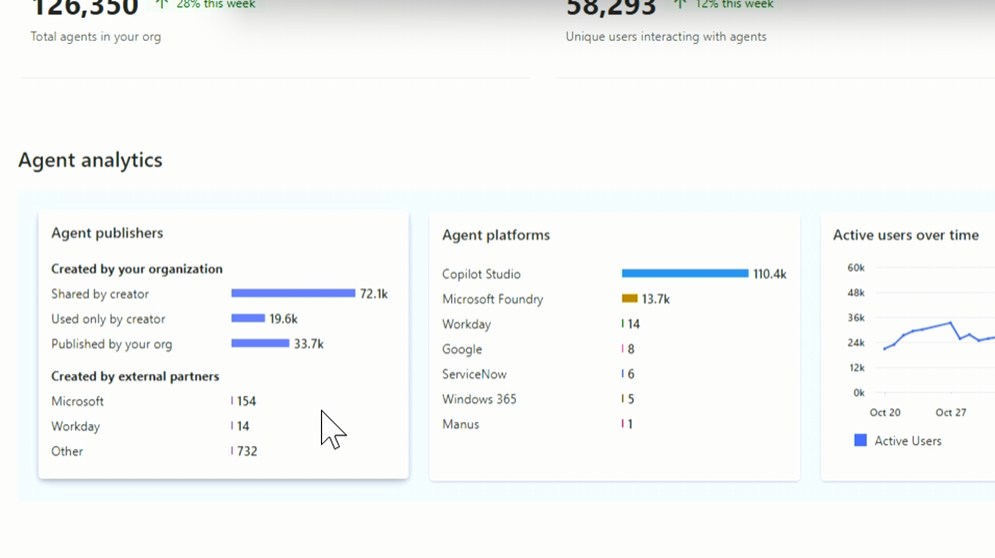Image resolution: width=995 pixels, height=558 pixels.
Task: Select the Used only by creator bar
Action: tap(248, 319)
